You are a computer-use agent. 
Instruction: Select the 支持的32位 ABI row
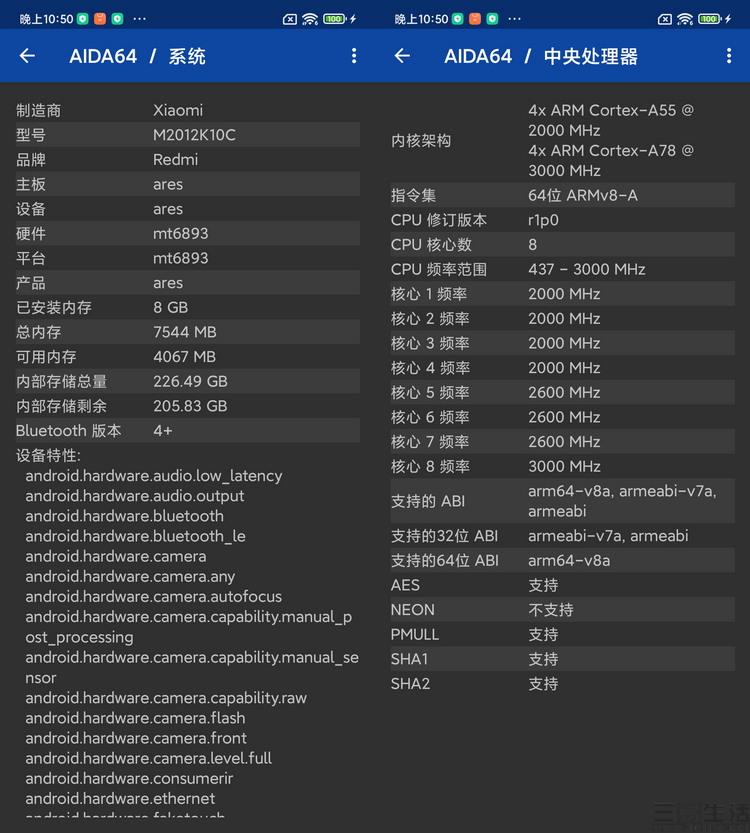[562, 536]
